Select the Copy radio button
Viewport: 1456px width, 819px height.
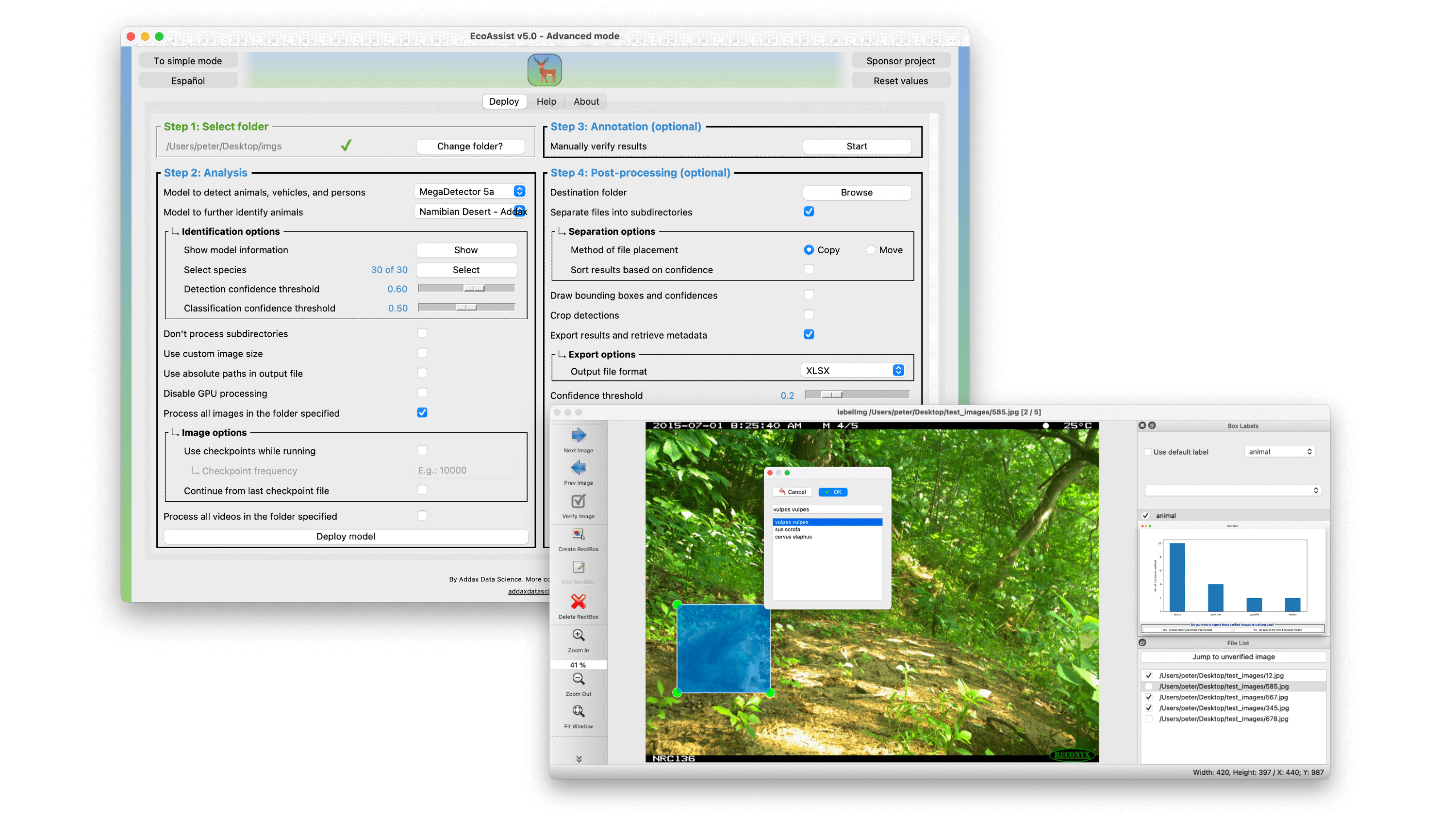pos(809,249)
